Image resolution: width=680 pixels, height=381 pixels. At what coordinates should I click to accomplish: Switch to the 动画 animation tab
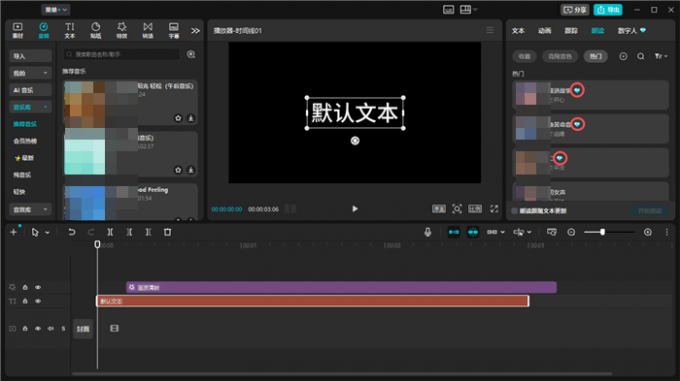(x=544, y=31)
